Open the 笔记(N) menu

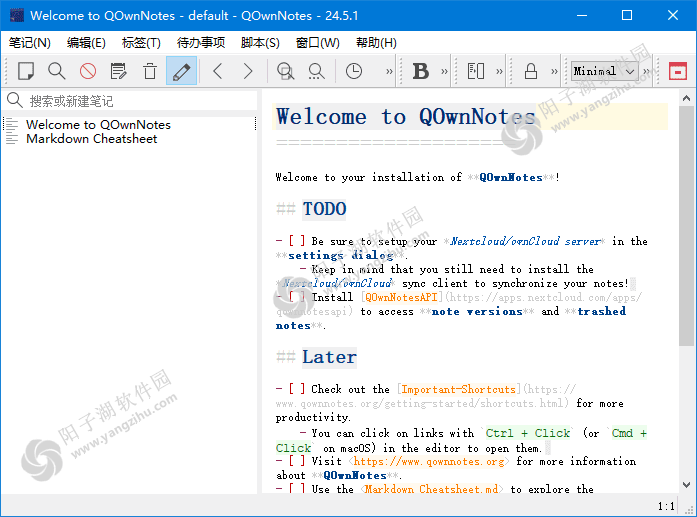[30, 43]
